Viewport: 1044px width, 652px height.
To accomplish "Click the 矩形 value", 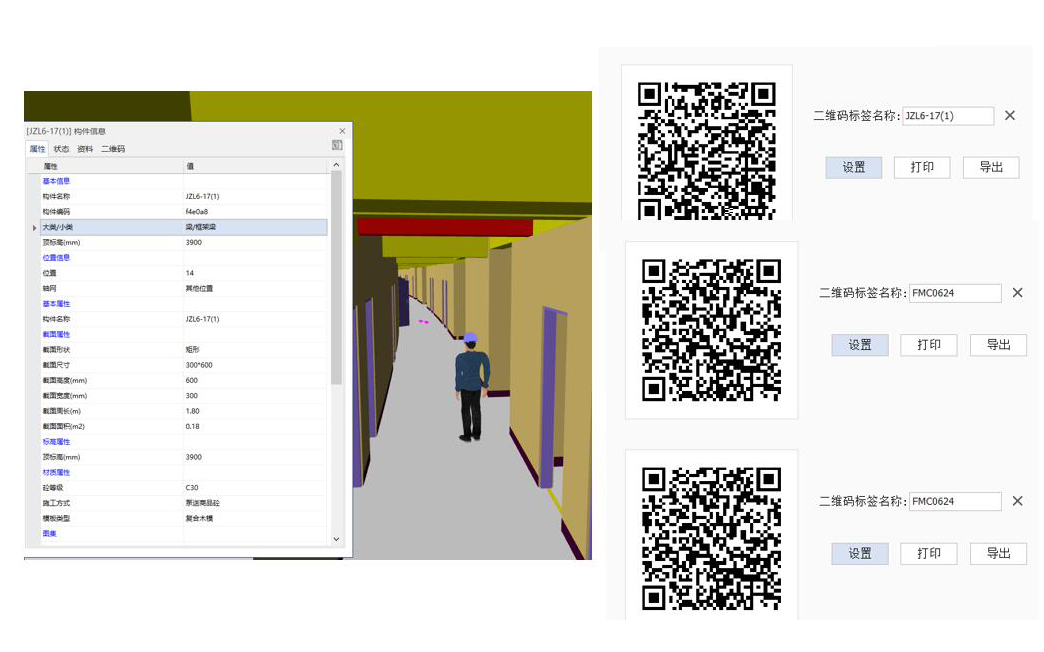I will 192,350.
